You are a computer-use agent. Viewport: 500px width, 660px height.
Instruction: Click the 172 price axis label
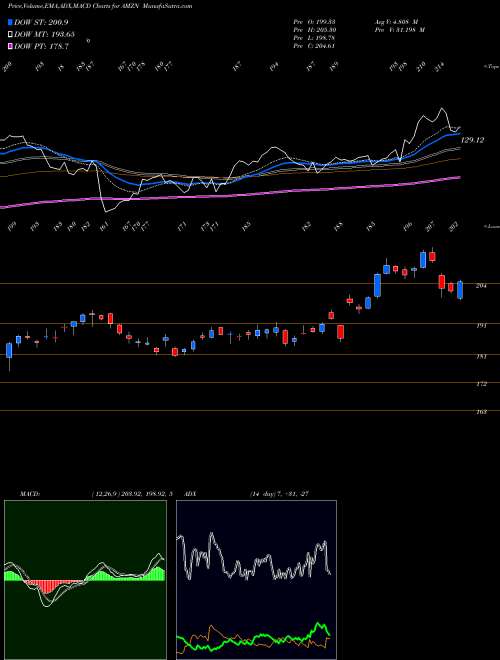tap(481, 384)
